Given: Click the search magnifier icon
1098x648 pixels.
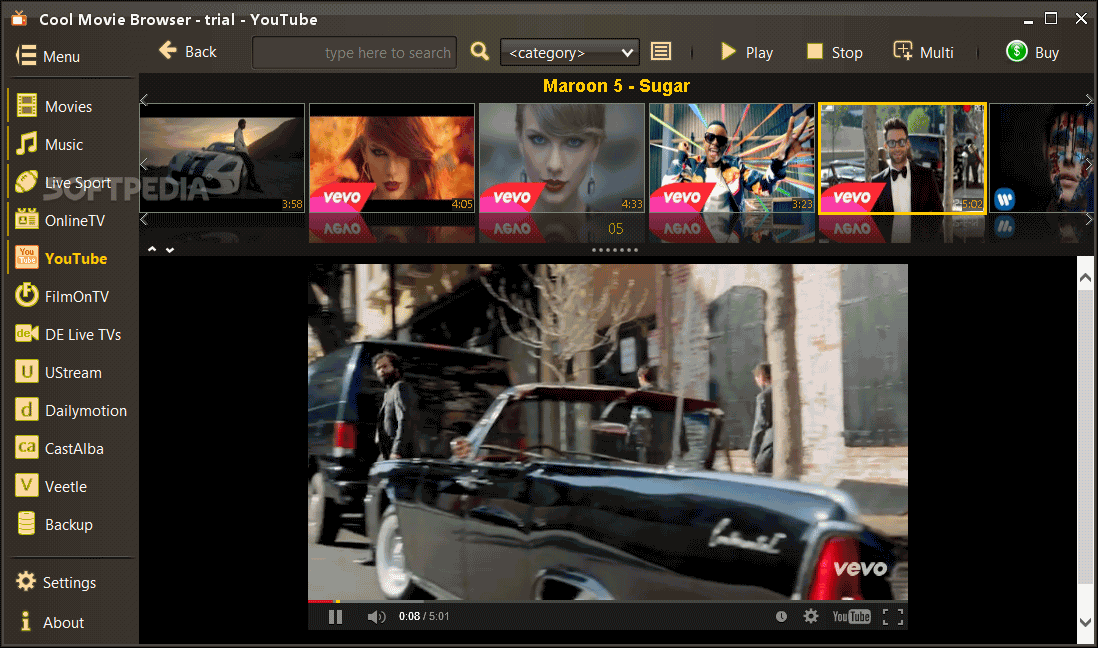Looking at the screenshot, I should tap(480, 51).
